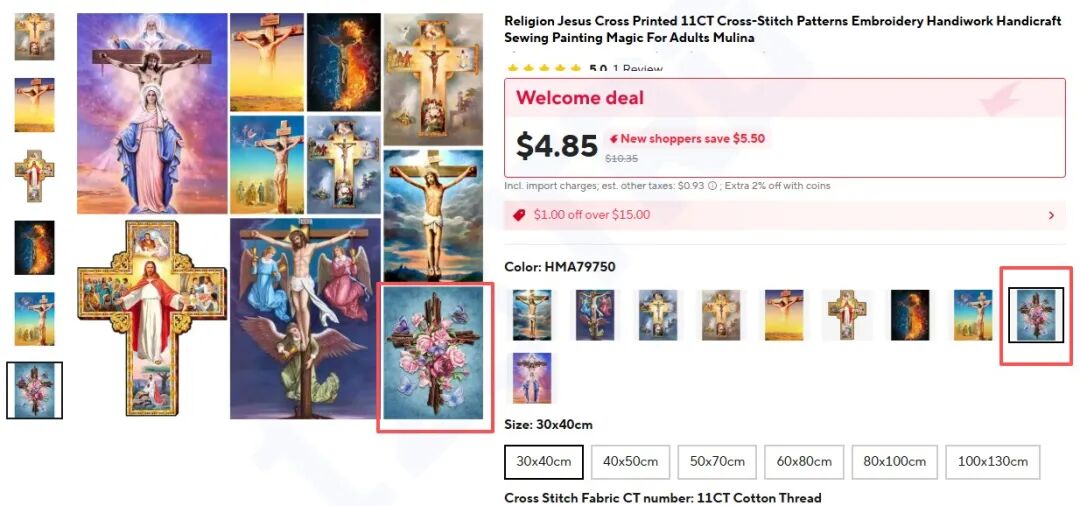Select the fire and water cross color swatch

point(910,315)
